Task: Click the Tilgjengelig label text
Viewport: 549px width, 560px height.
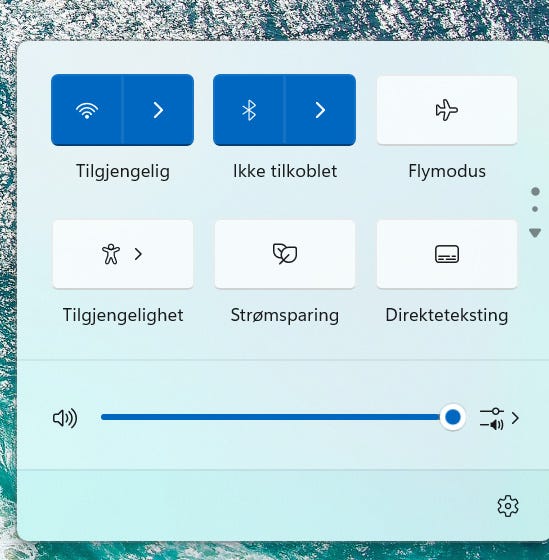Action: pos(123,171)
